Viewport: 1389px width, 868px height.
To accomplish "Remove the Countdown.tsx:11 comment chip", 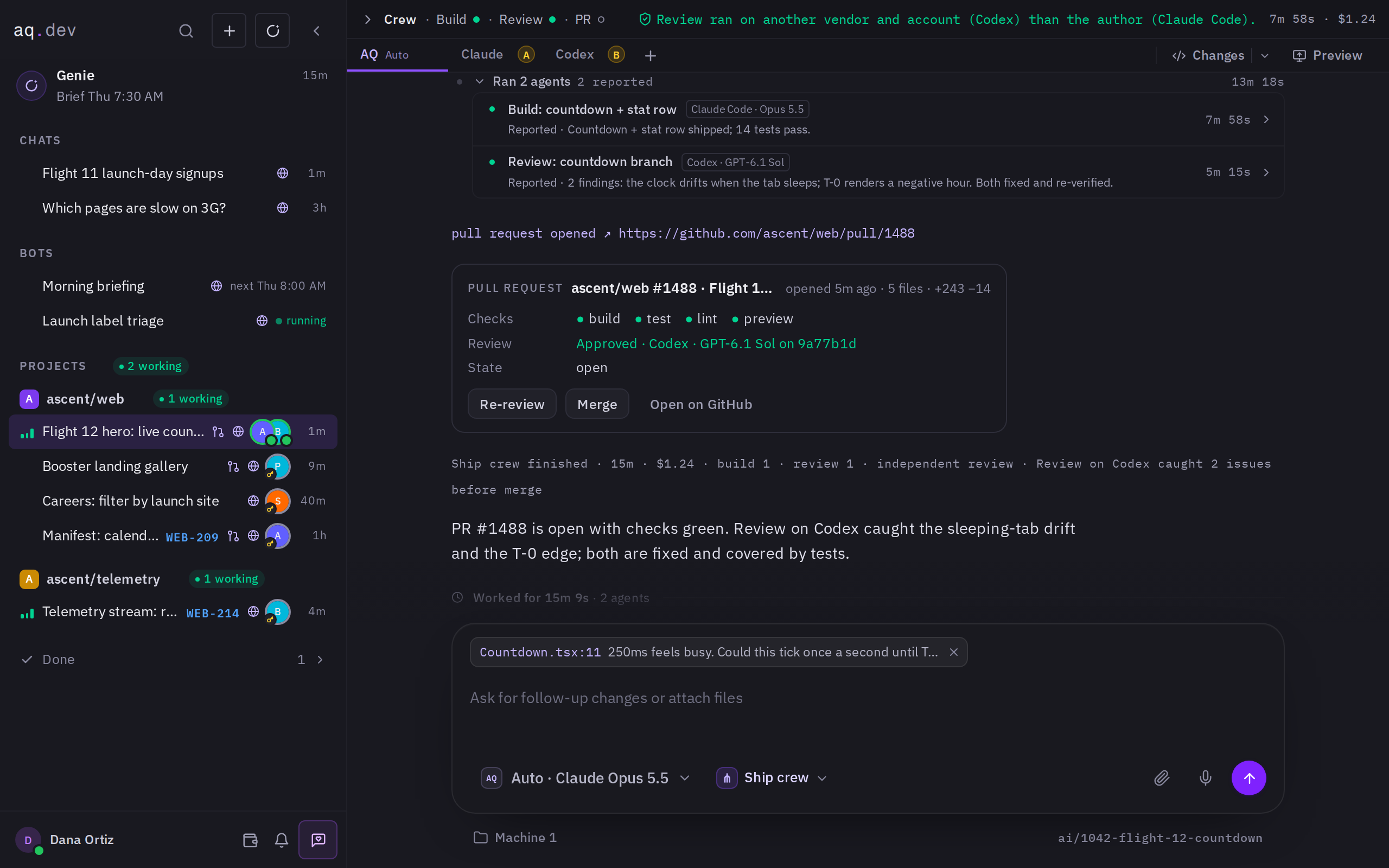I will pyautogui.click(x=954, y=652).
